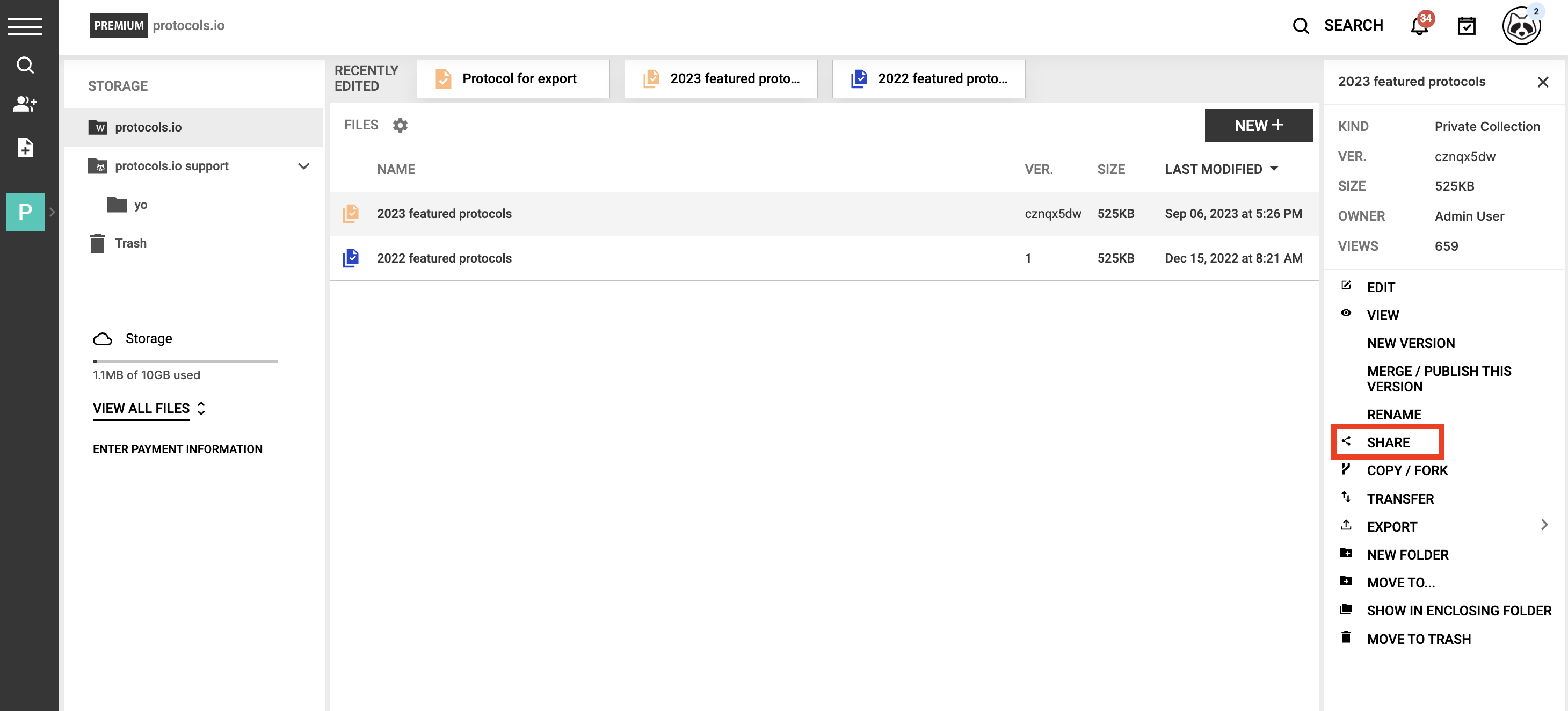Click Enter Payment Information link
Screen dimensions: 1568x711
(177, 449)
